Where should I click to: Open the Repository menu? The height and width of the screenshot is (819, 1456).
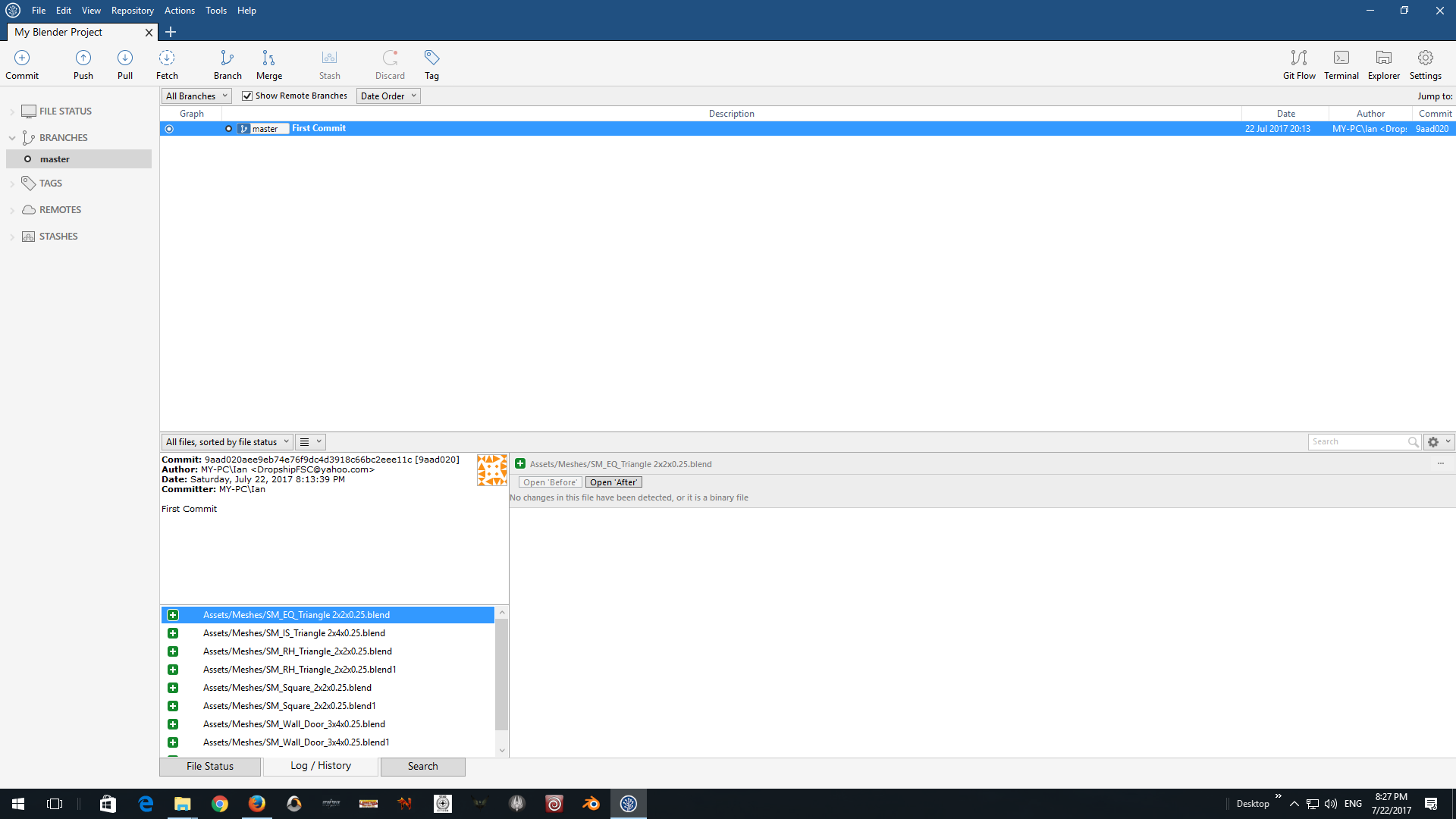point(132,11)
